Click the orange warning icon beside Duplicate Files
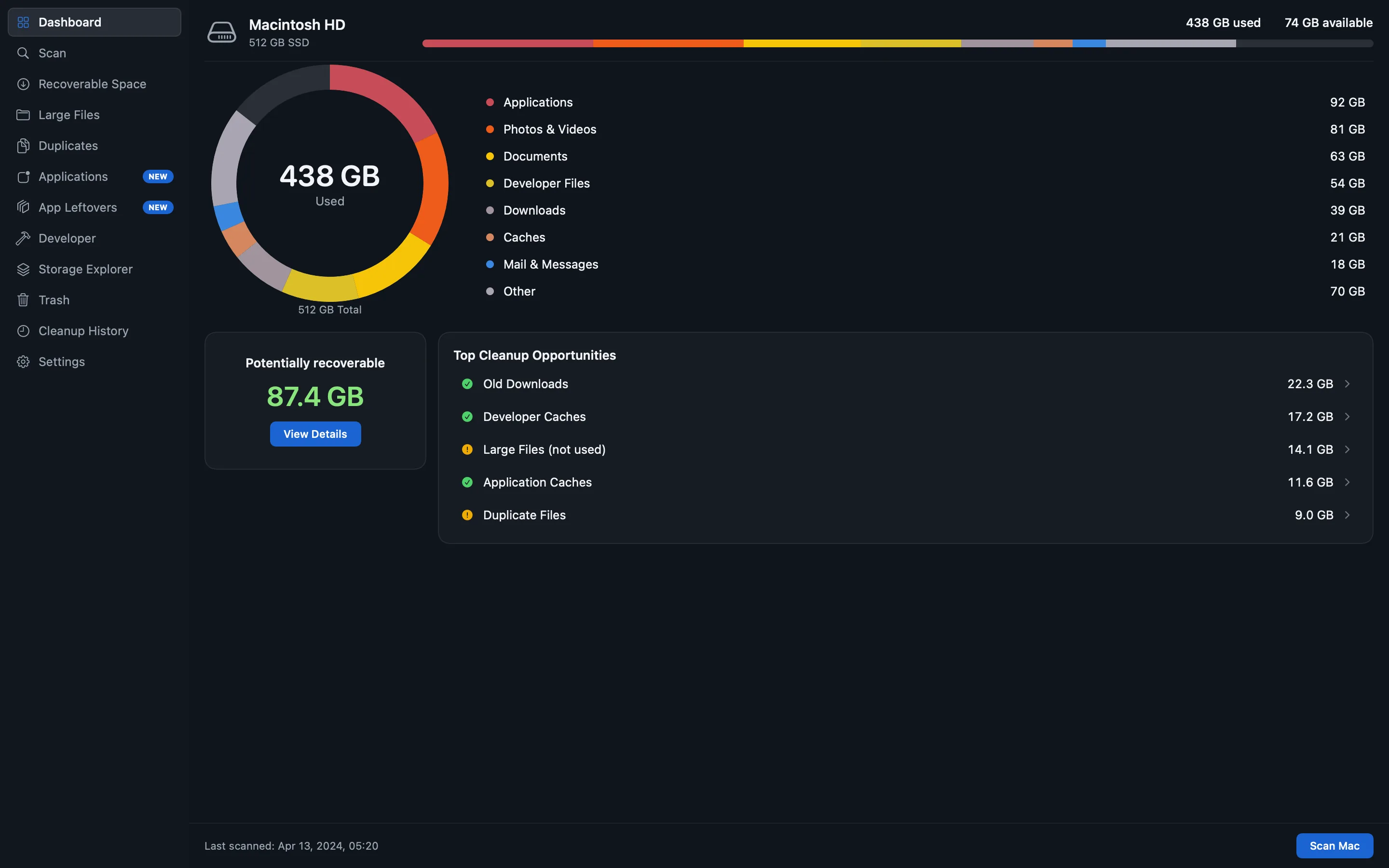This screenshot has width=1389, height=868. click(467, 515)
